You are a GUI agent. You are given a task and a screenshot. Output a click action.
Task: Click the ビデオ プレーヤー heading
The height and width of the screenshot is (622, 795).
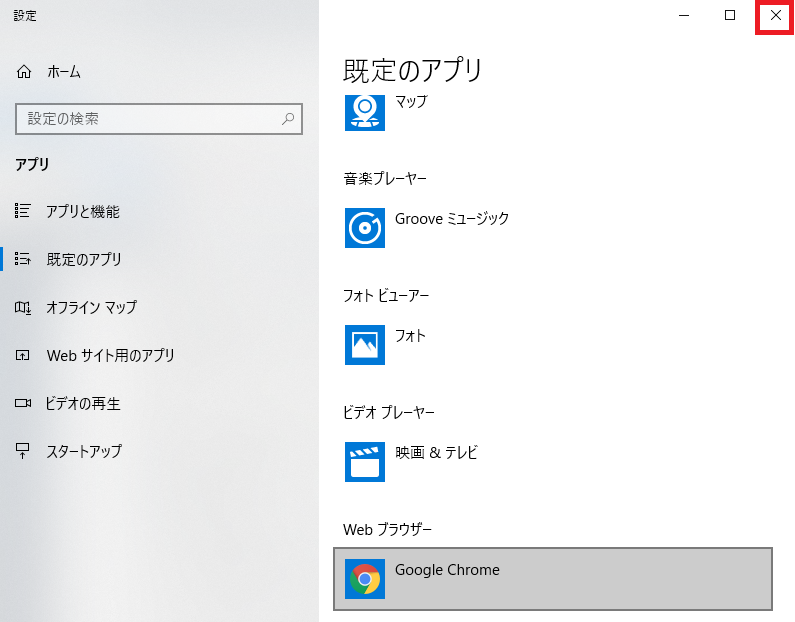click(389, 412)
